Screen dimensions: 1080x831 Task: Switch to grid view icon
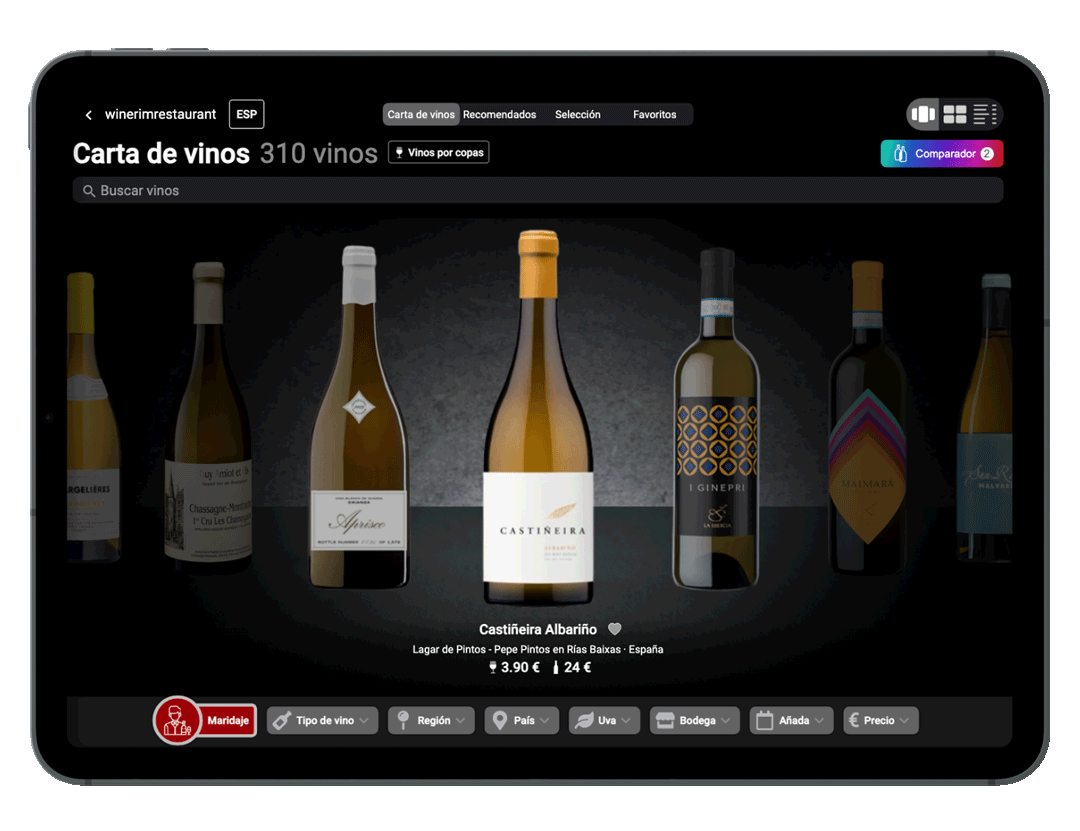tap(955, 113)
